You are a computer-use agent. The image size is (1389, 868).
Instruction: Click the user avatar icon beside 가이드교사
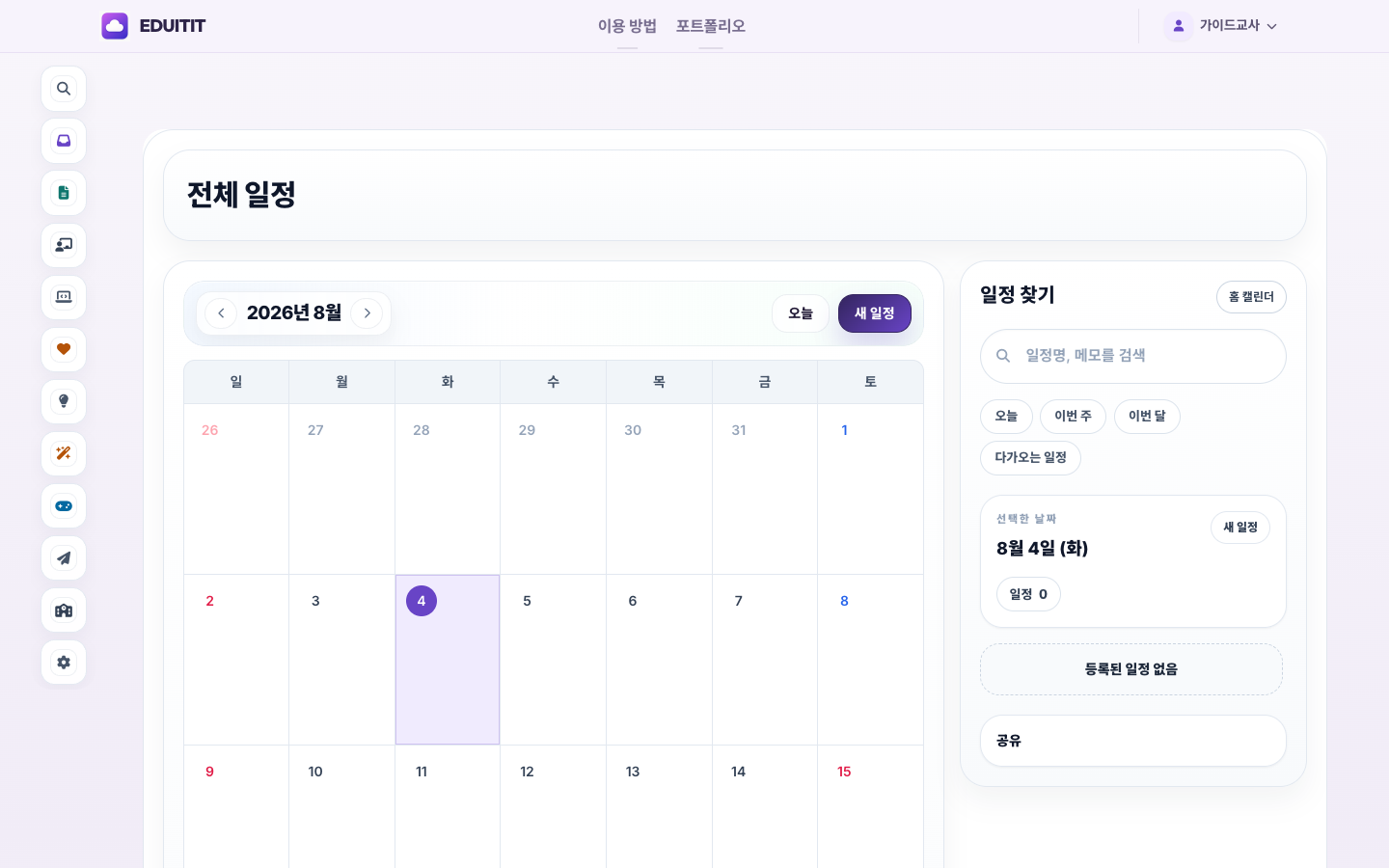pyautogui.click(x=1178, y=26)
